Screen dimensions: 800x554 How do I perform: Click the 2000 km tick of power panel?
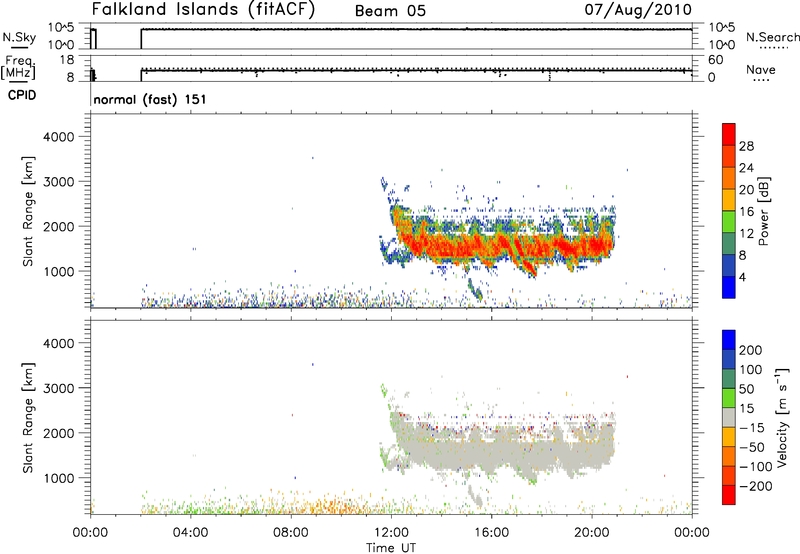pos(59,226)
